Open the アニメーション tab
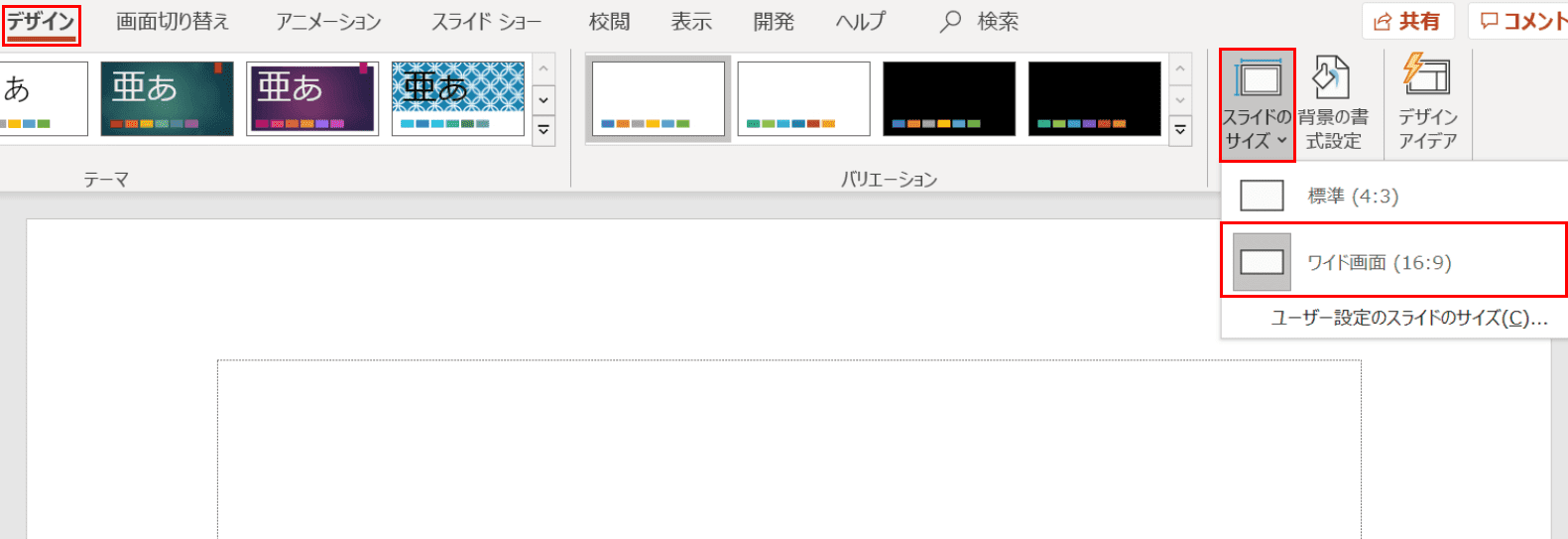 (328, 22)
